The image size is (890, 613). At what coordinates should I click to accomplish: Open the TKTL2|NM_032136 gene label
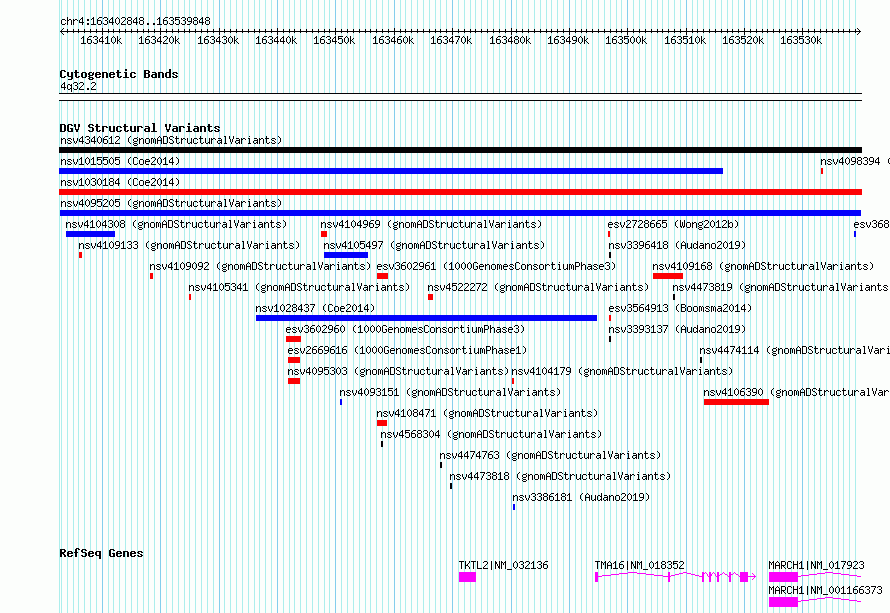pyautogui.click(x=503, y=565)
